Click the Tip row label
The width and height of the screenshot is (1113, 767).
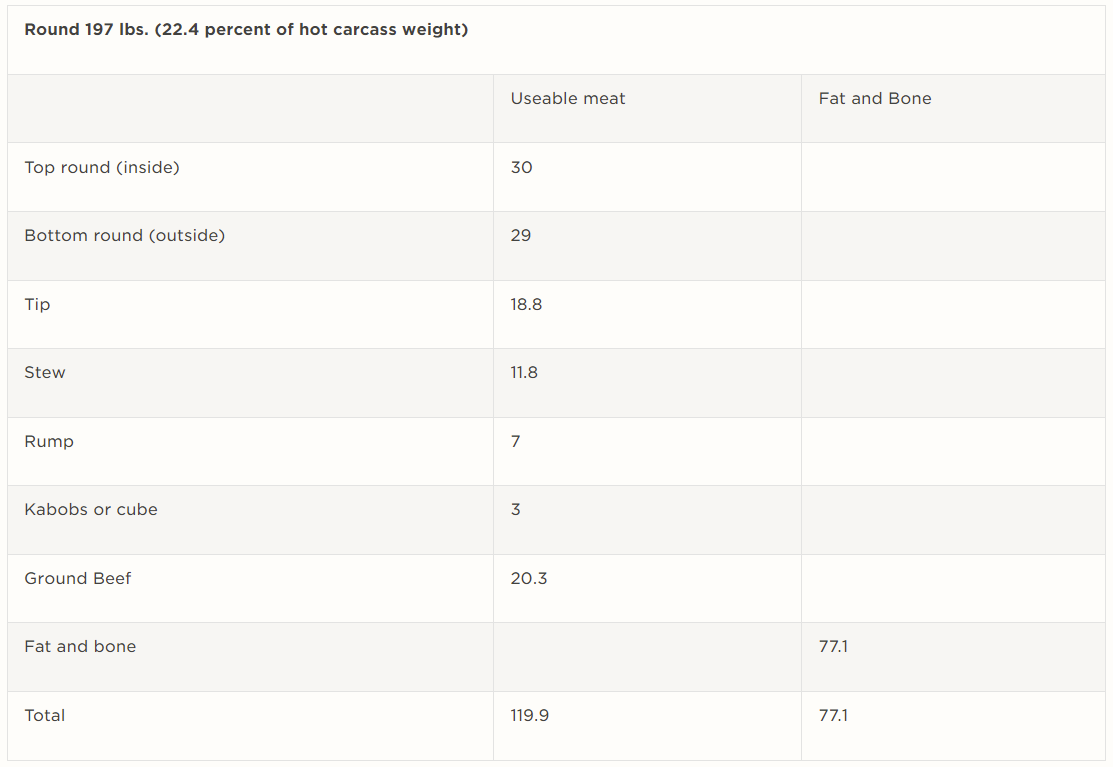pyautogui.click(x=38, y=305)
